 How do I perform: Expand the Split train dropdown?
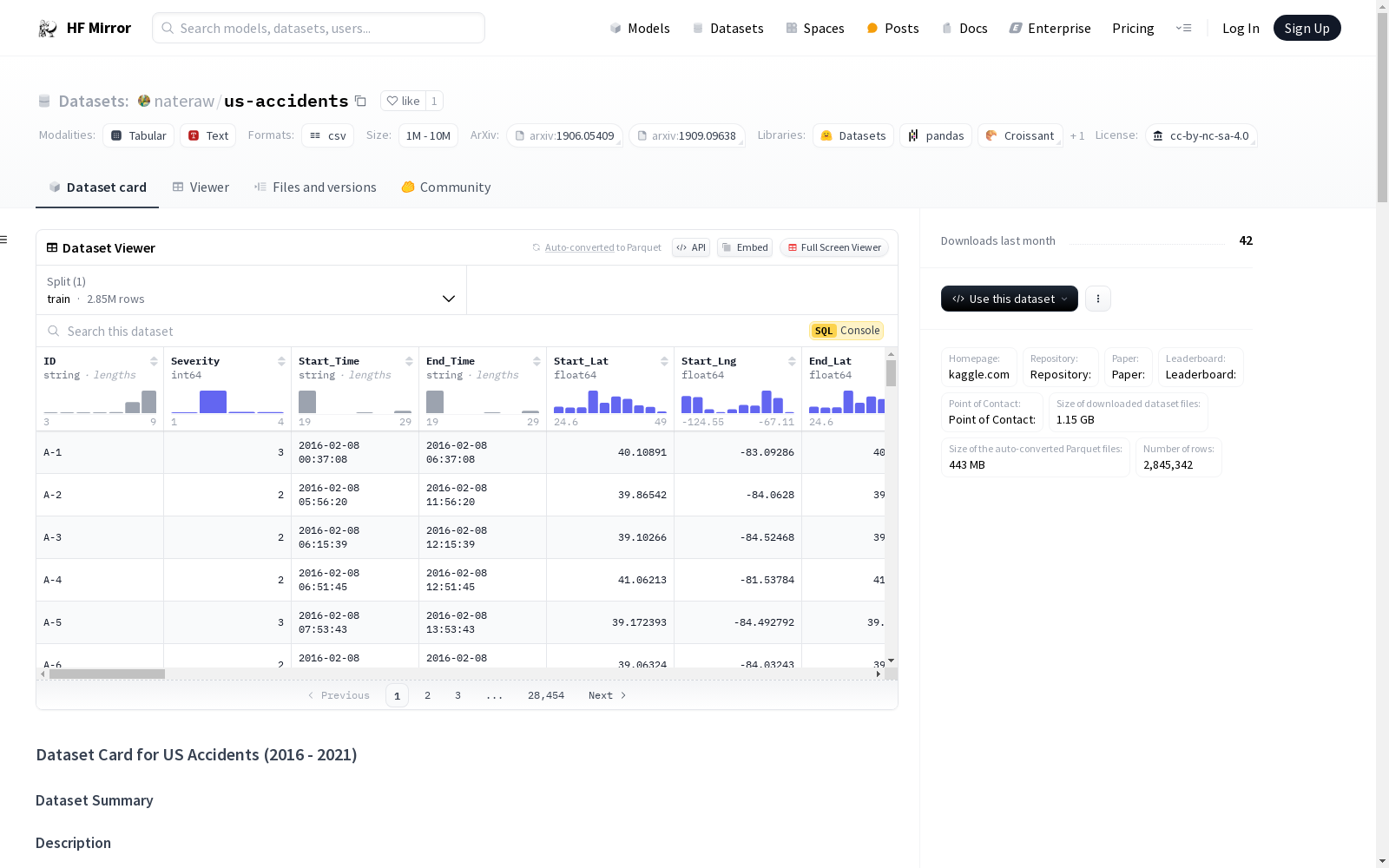pyautogui.click(x=252, y=290)
